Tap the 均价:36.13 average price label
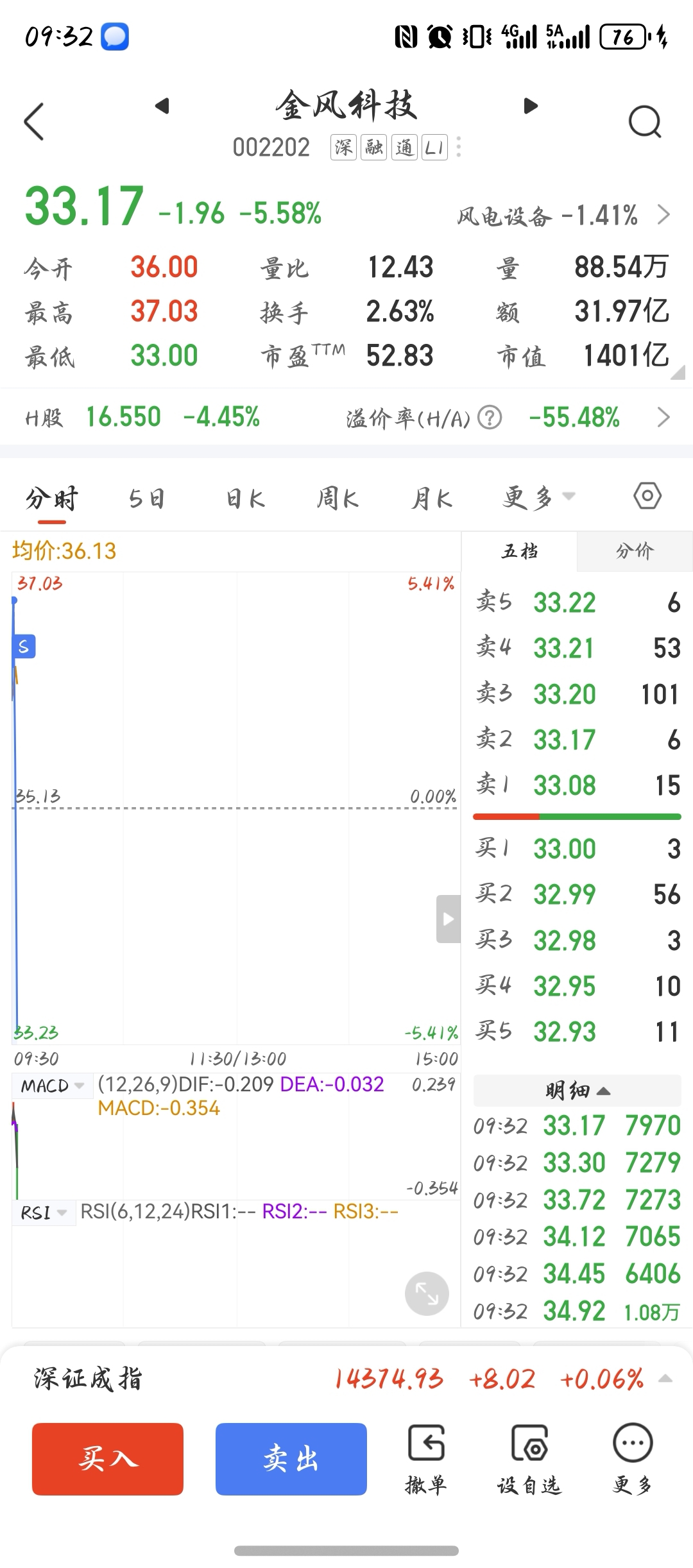Image resolution: width=693 pixels, height=1568 pixels. 64,551
